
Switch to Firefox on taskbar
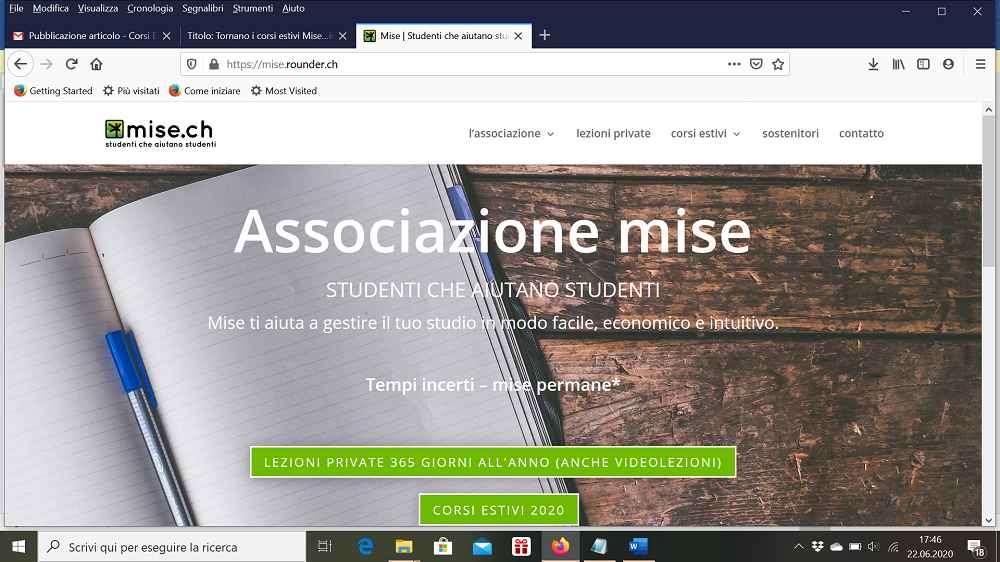(560, 547)
